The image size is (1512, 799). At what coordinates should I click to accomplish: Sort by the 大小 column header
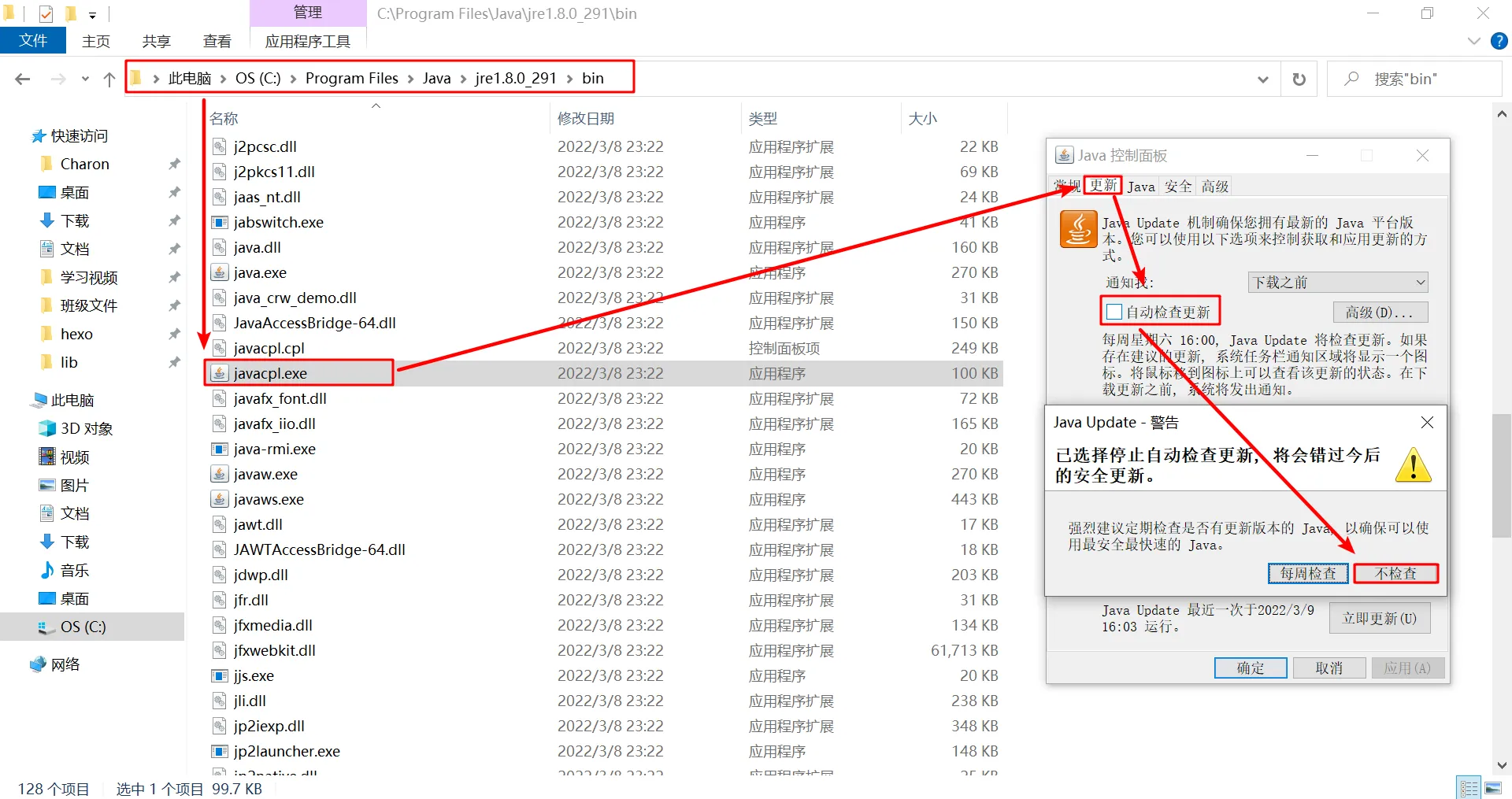(923, 118)
